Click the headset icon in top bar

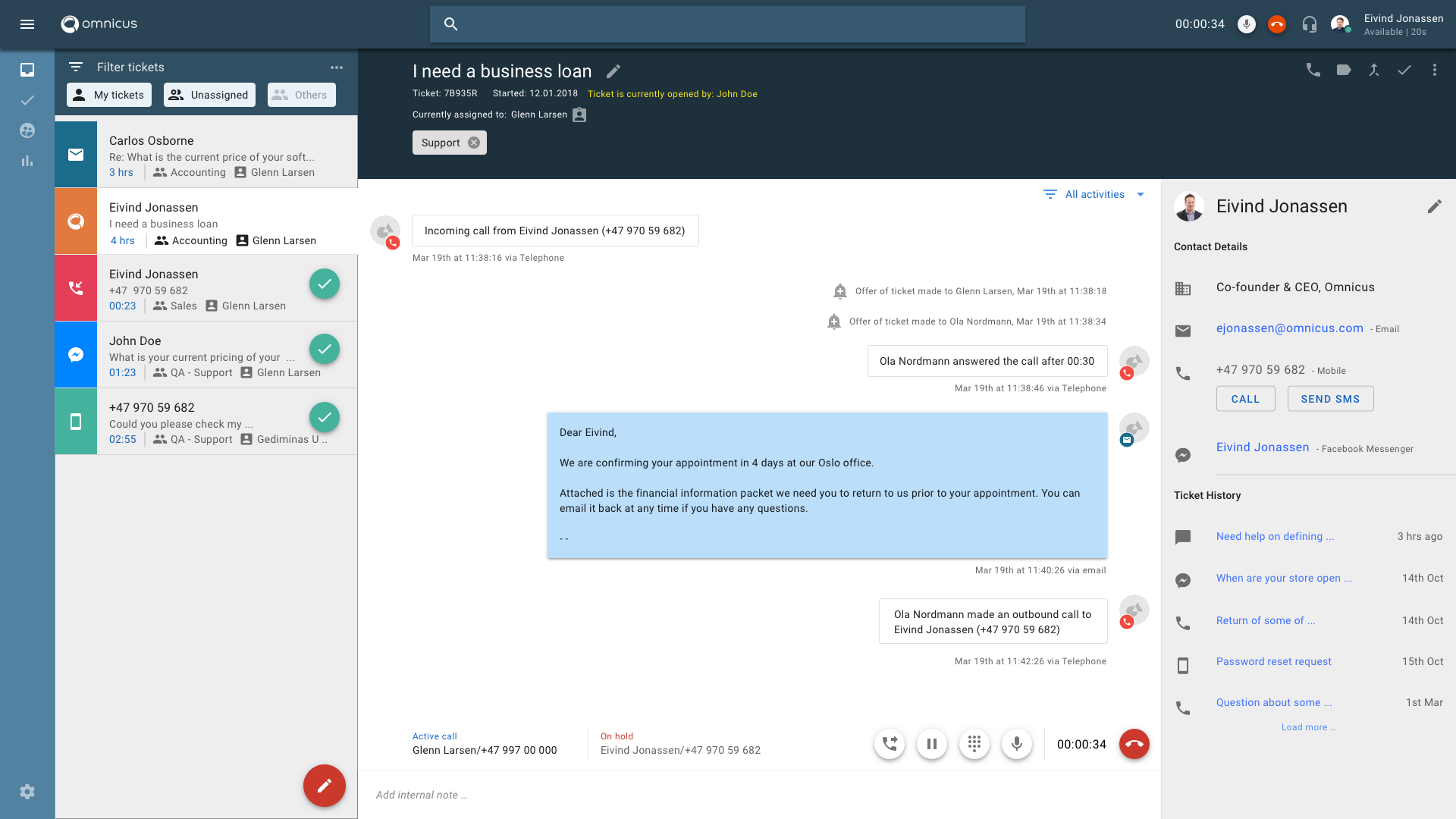coord(1310,24)
